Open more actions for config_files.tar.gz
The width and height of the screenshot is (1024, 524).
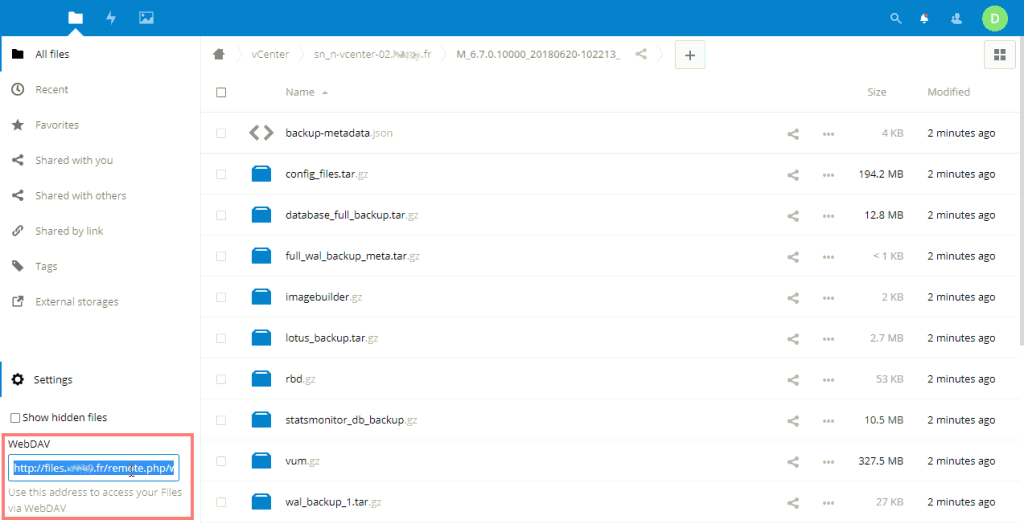tap(828, 175)
